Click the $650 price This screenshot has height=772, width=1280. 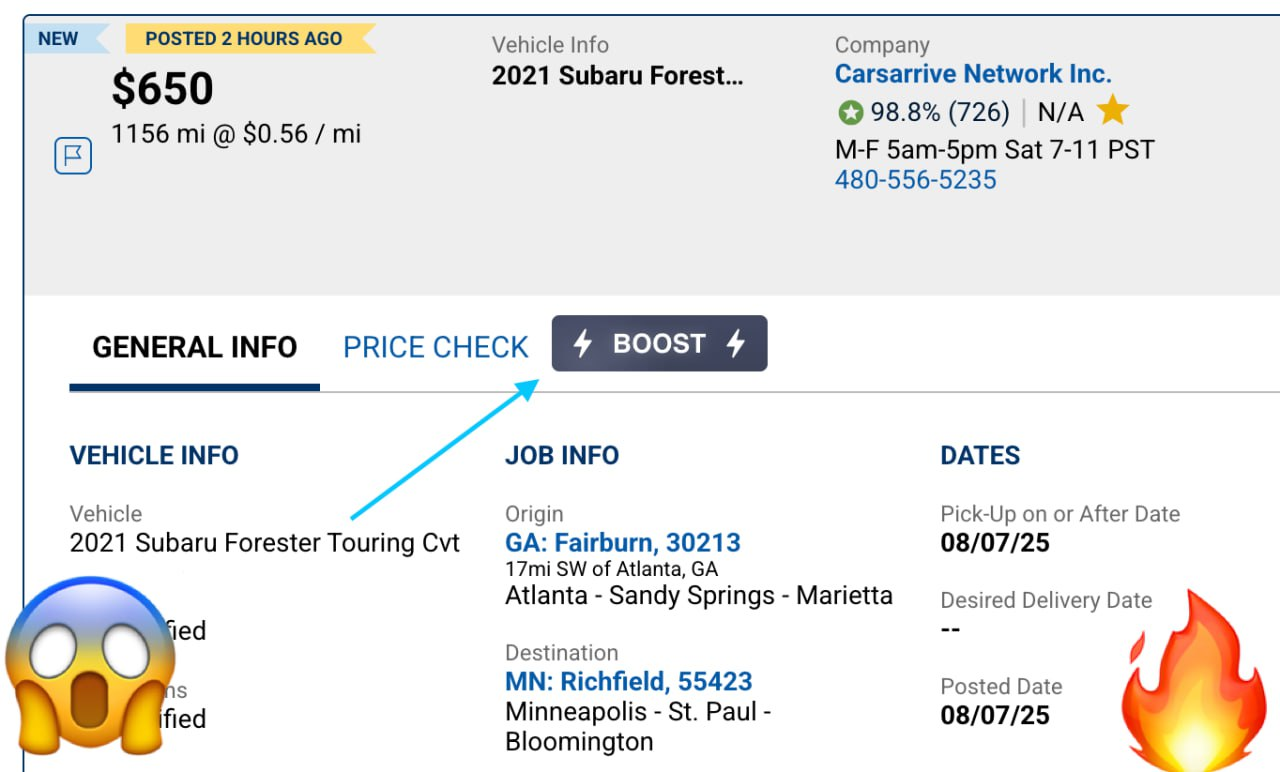point(162,89)
